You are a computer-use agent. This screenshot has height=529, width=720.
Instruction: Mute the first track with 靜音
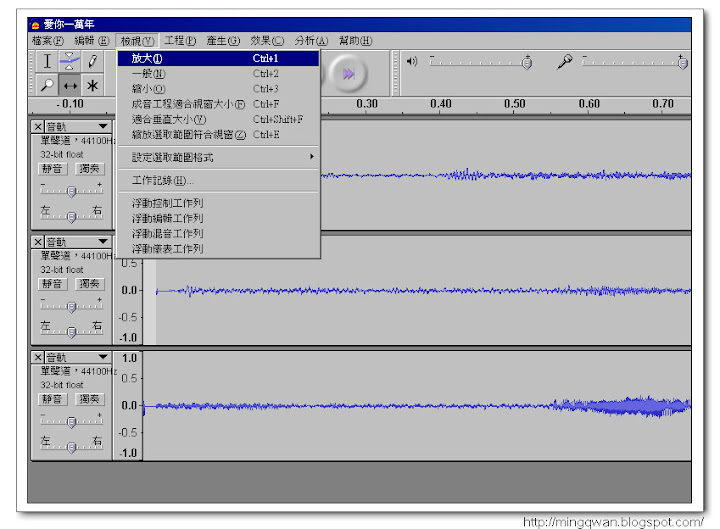tap(52, 169)
